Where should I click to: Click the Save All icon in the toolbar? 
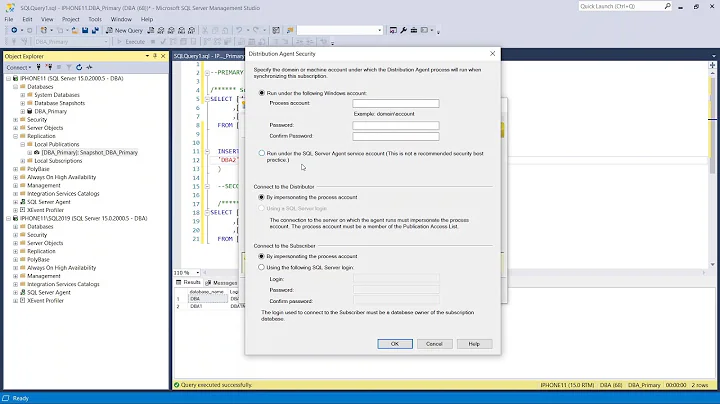click(x=95, y=30)
